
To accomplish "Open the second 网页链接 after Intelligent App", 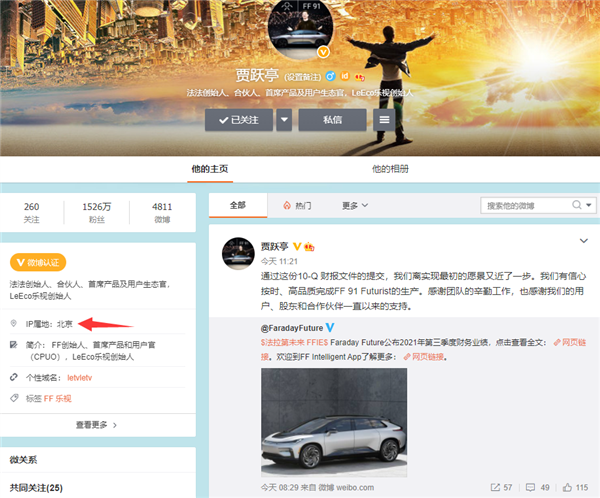I will pyautogui.click(x=424, y=357).
